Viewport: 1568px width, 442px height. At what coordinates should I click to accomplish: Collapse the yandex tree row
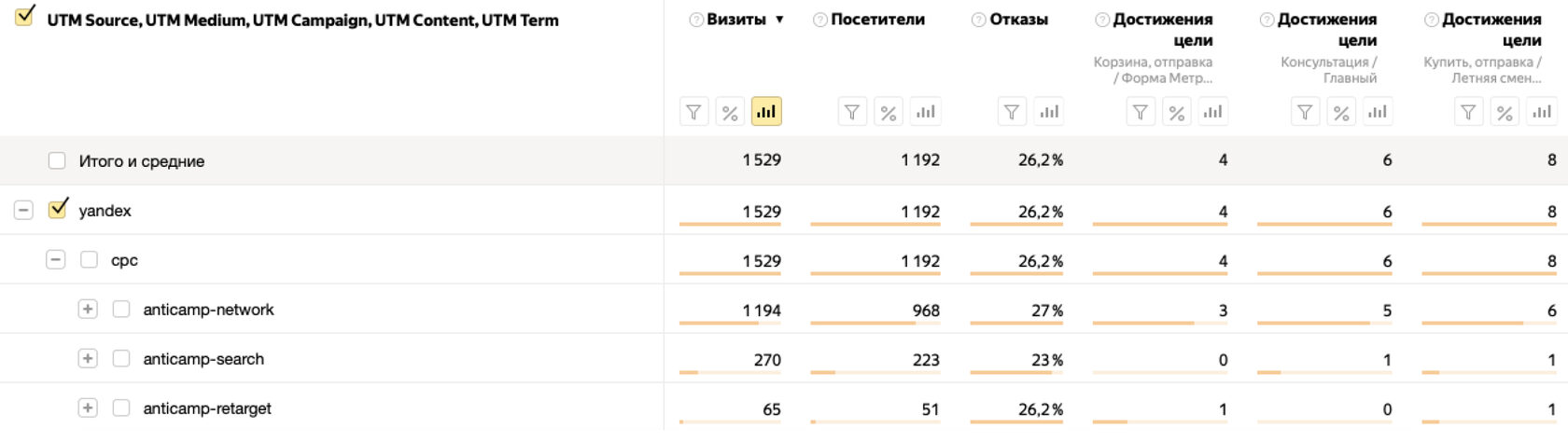(x=23, y=210)
